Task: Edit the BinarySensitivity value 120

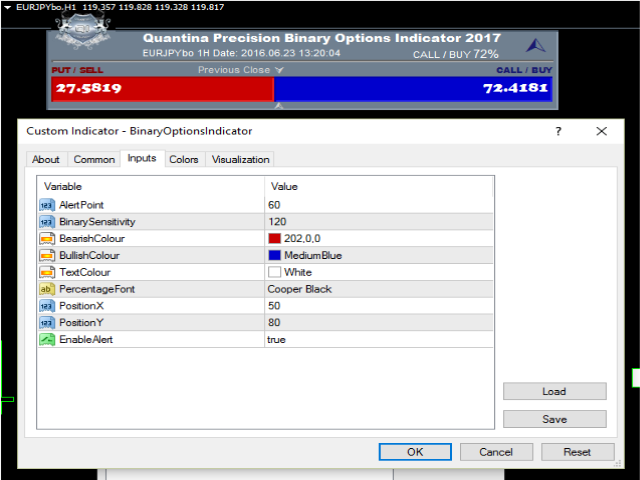Action: (379, 222)
